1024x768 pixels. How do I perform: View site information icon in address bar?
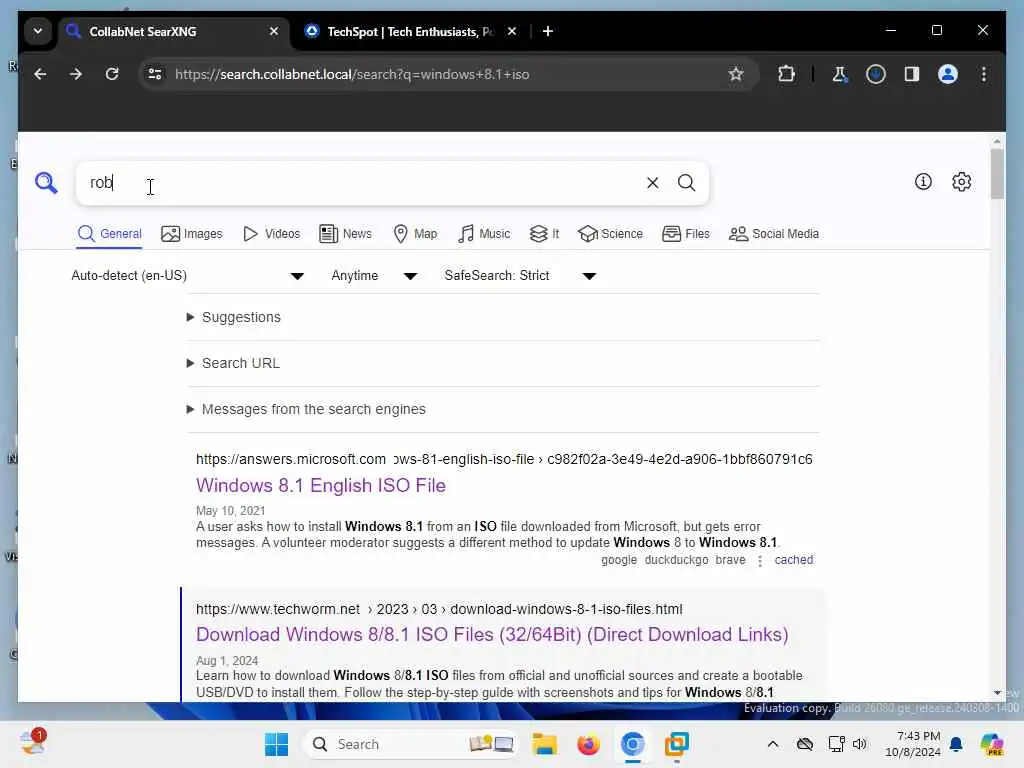tap(155, 74)
